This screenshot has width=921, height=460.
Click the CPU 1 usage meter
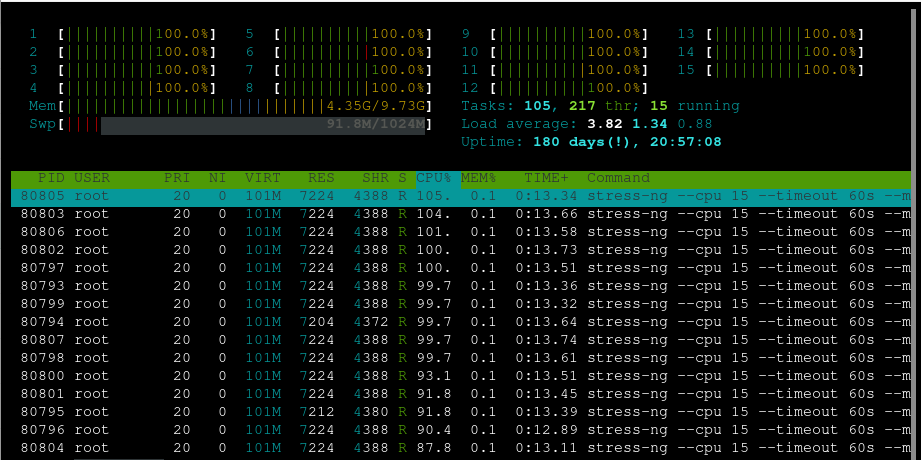(x=123, y=34)
